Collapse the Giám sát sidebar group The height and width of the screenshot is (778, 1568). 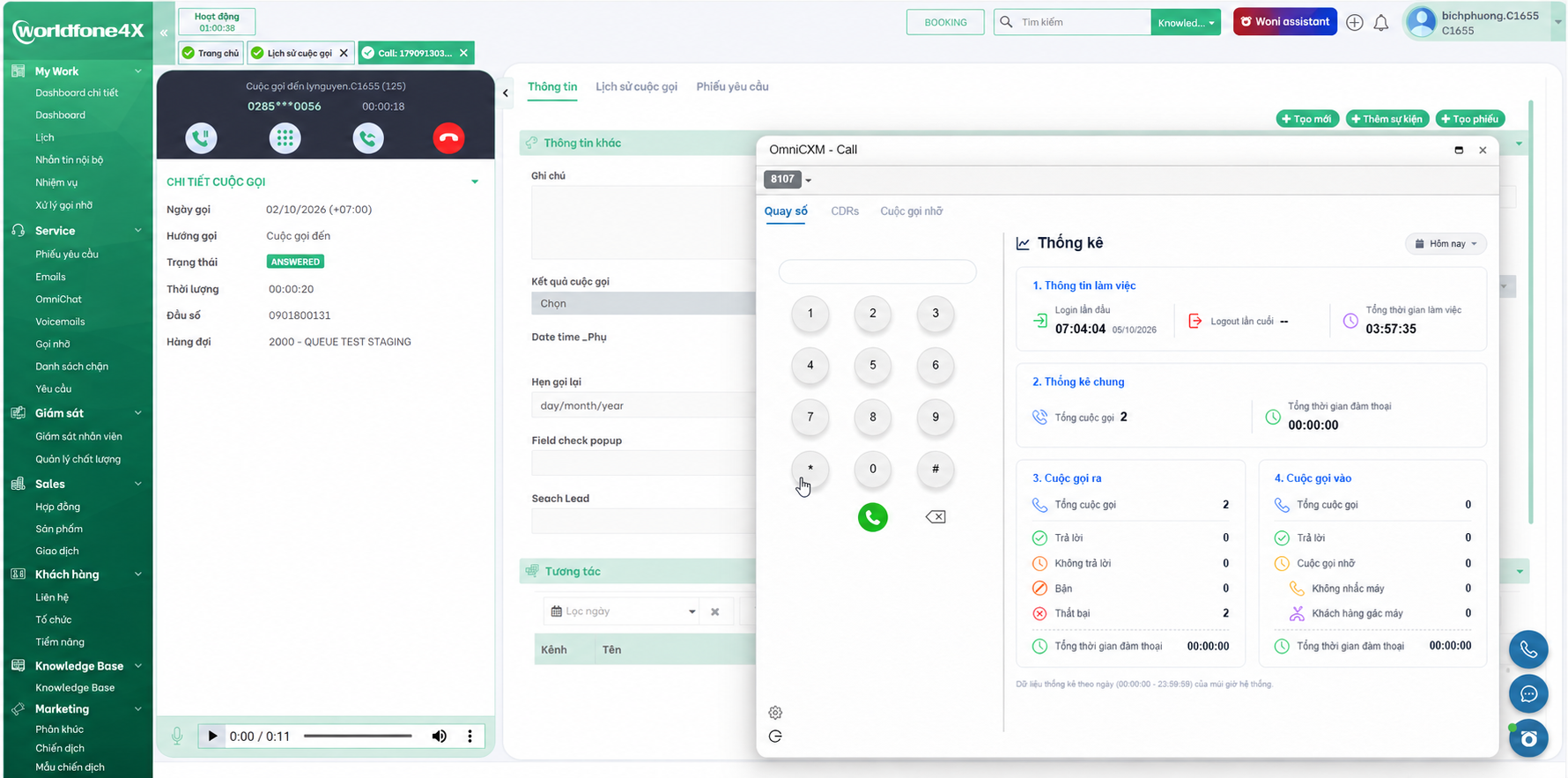pos(138,413)
